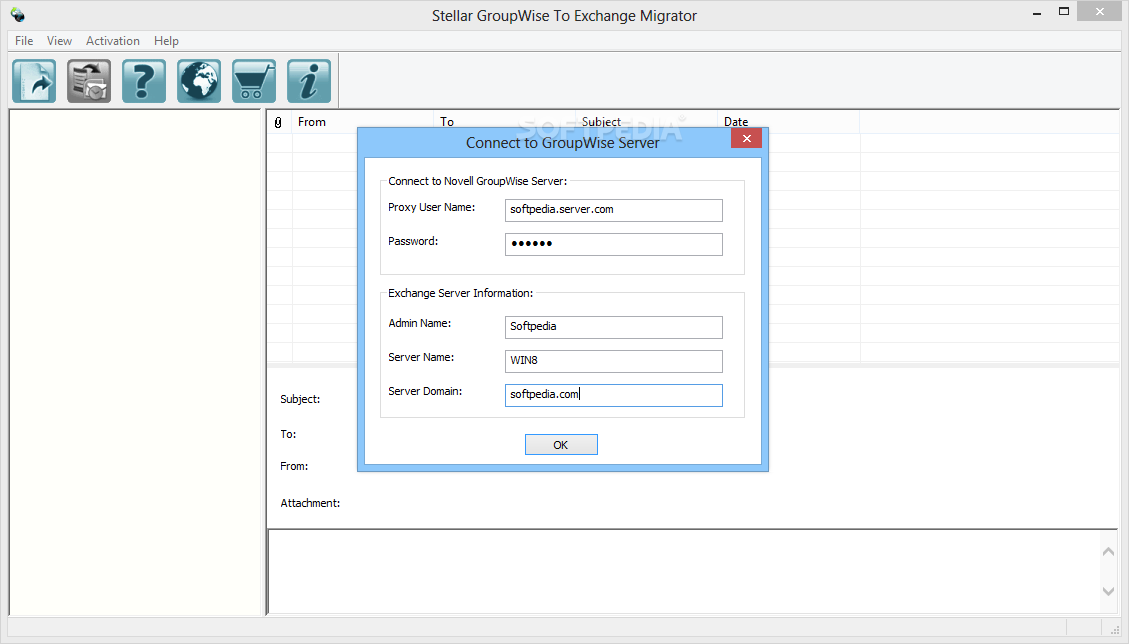
Task: Click the resize grip in status bar
Action: pyautogui.click(x=1115, y=630)
